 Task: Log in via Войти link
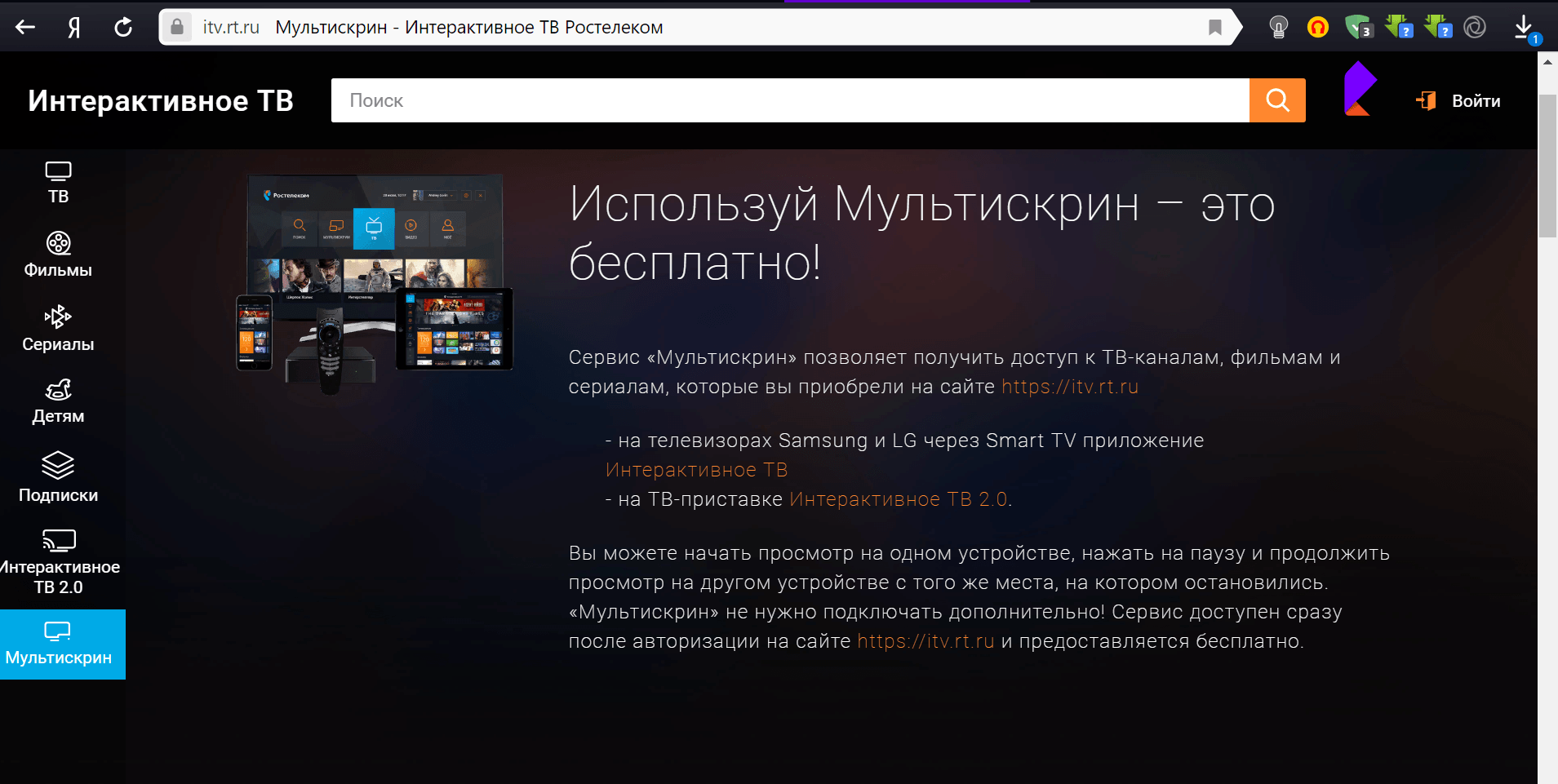1476,101
